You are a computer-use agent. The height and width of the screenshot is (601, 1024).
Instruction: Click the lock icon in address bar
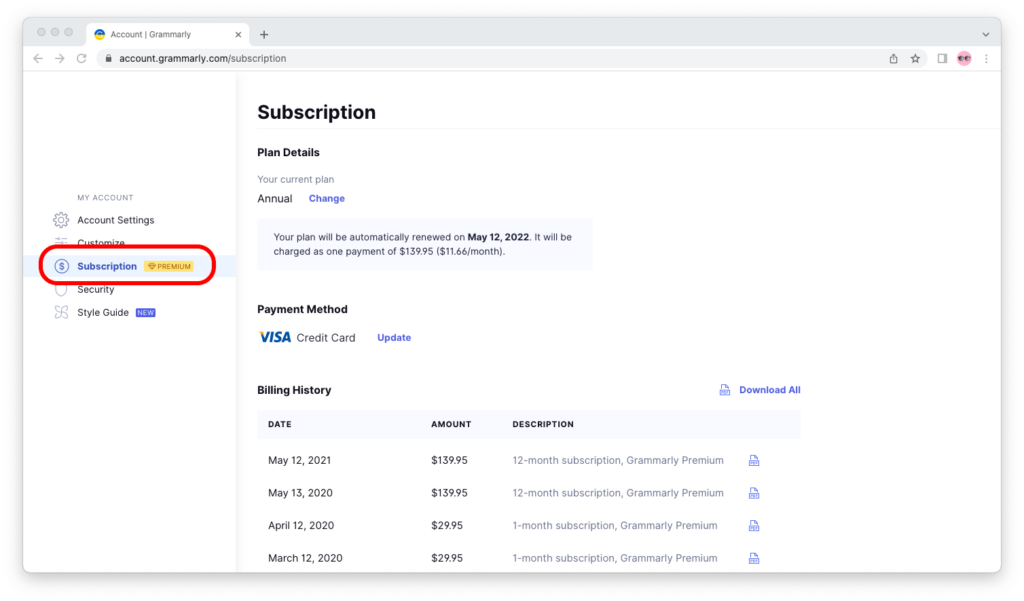click(x=108, y=59)
